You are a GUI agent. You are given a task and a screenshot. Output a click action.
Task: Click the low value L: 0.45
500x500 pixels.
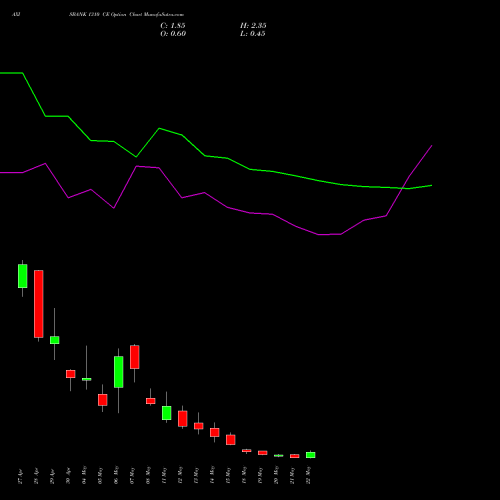click(x=253, y=34)
